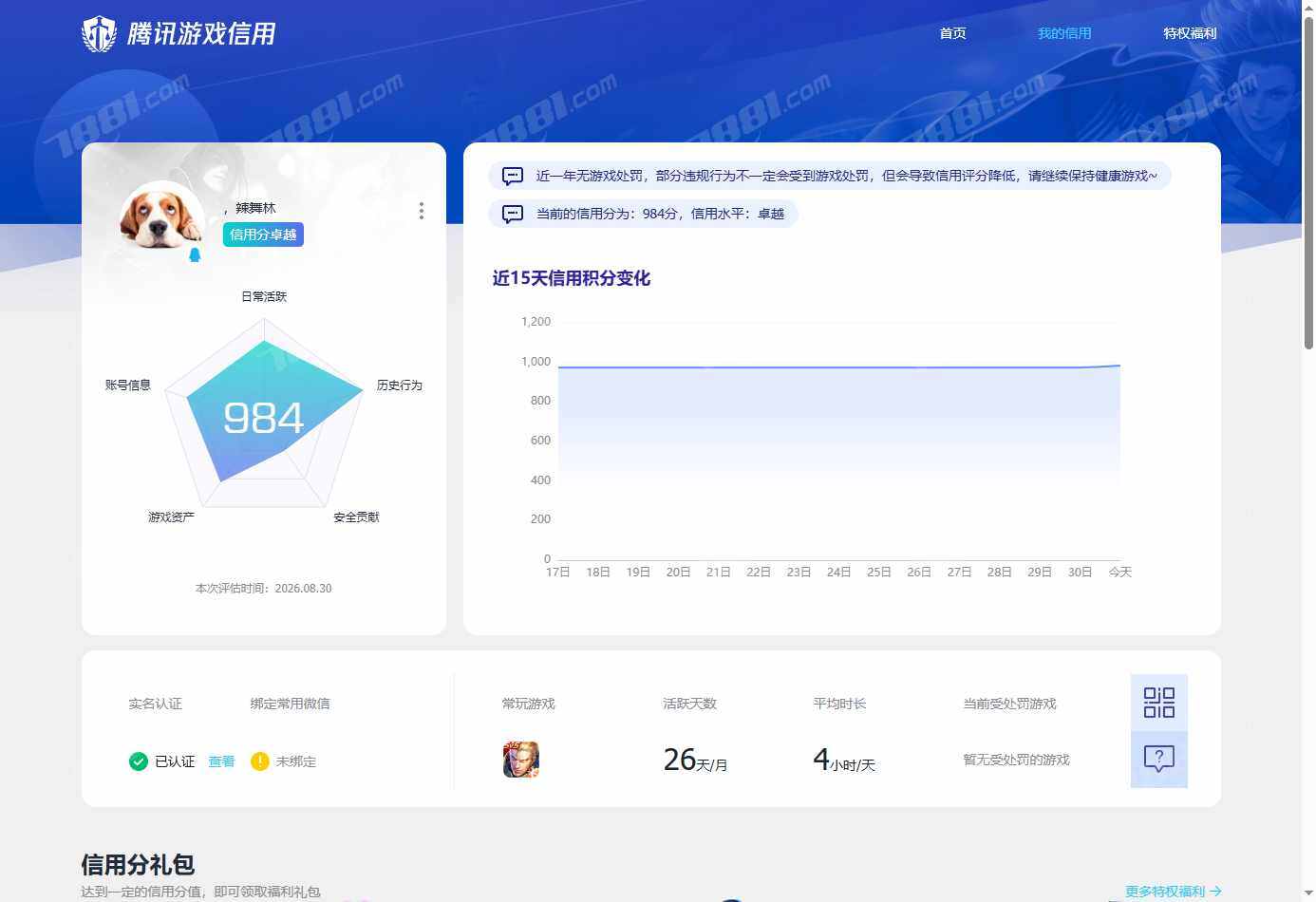Go to 首页 in top navigation

tap(952, 33)
